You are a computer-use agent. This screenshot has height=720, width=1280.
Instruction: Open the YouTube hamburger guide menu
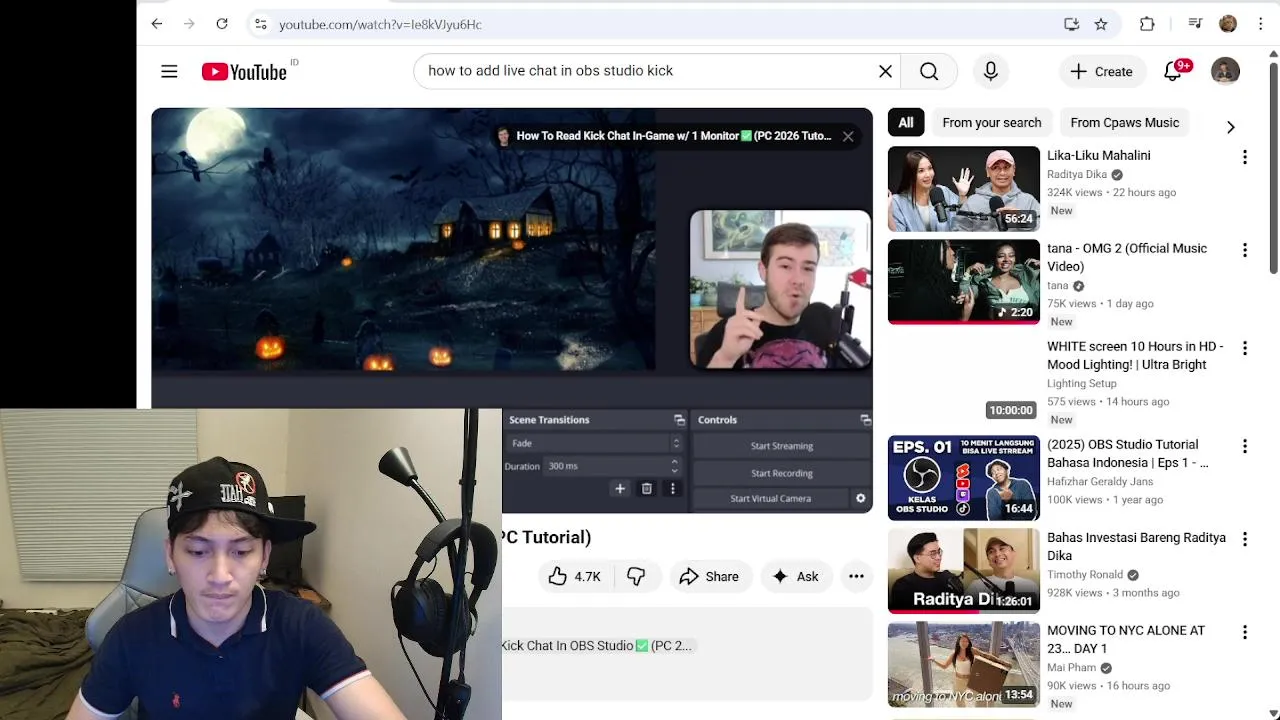point(169,71)
